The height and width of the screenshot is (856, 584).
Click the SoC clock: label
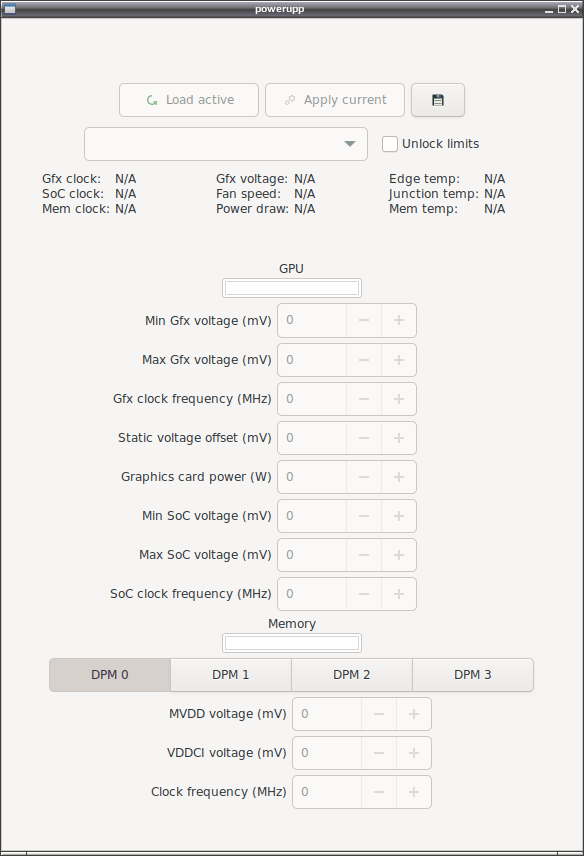coord(73,194)
